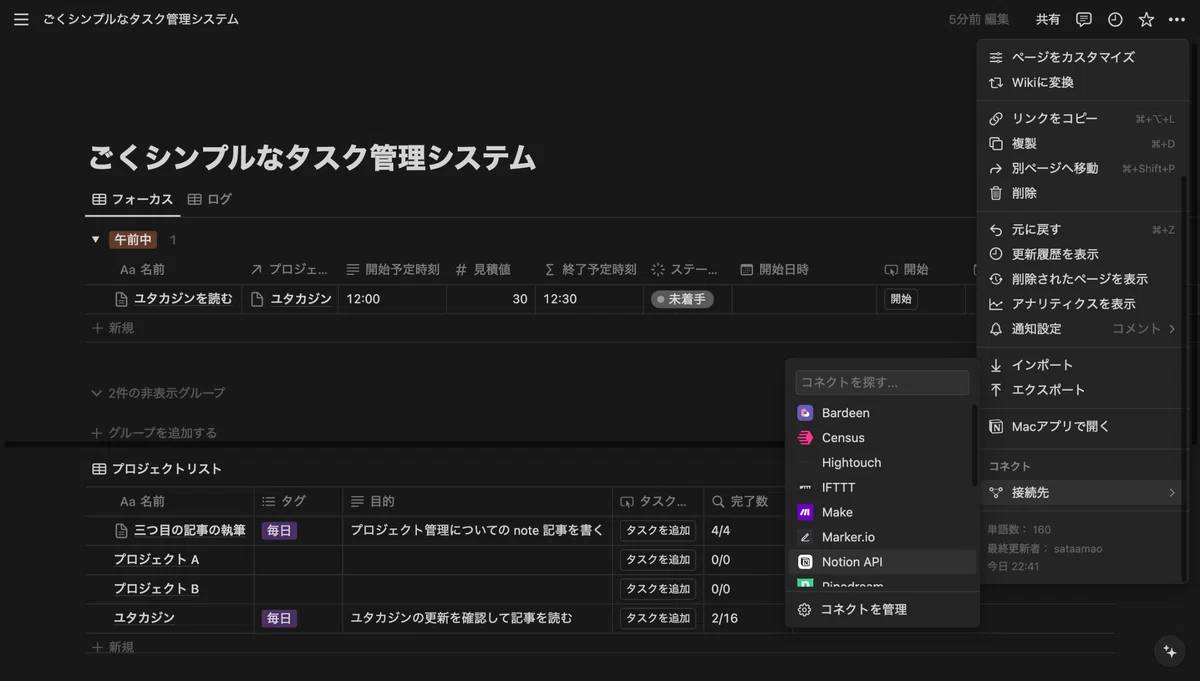Add new row in プロジェクトリスト
The image size is (1200, 681).
(113, 647)
